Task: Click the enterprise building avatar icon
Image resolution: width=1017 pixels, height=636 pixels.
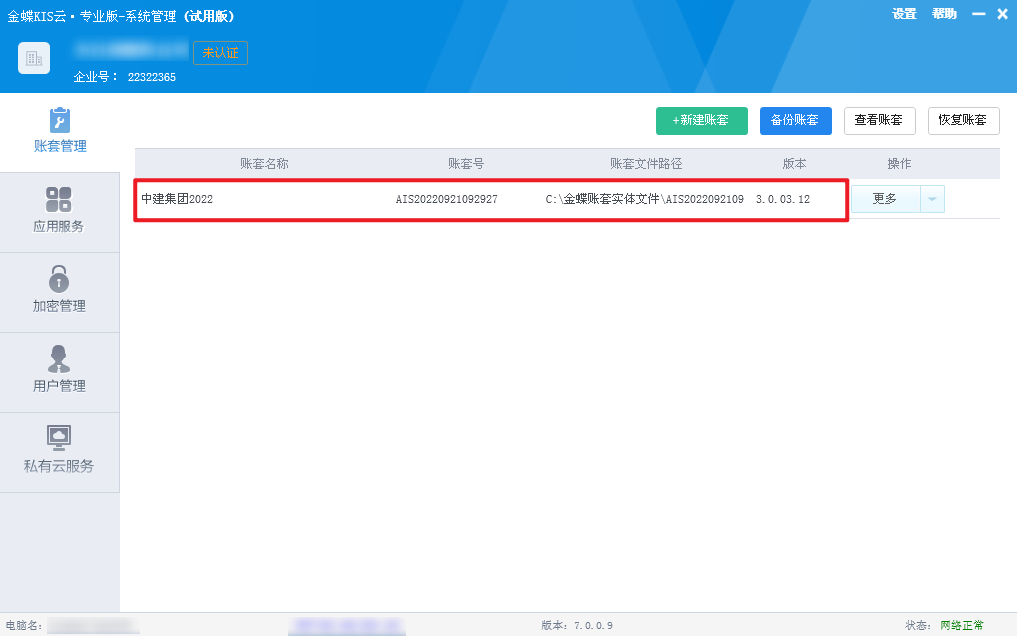Action: (34, 58)
